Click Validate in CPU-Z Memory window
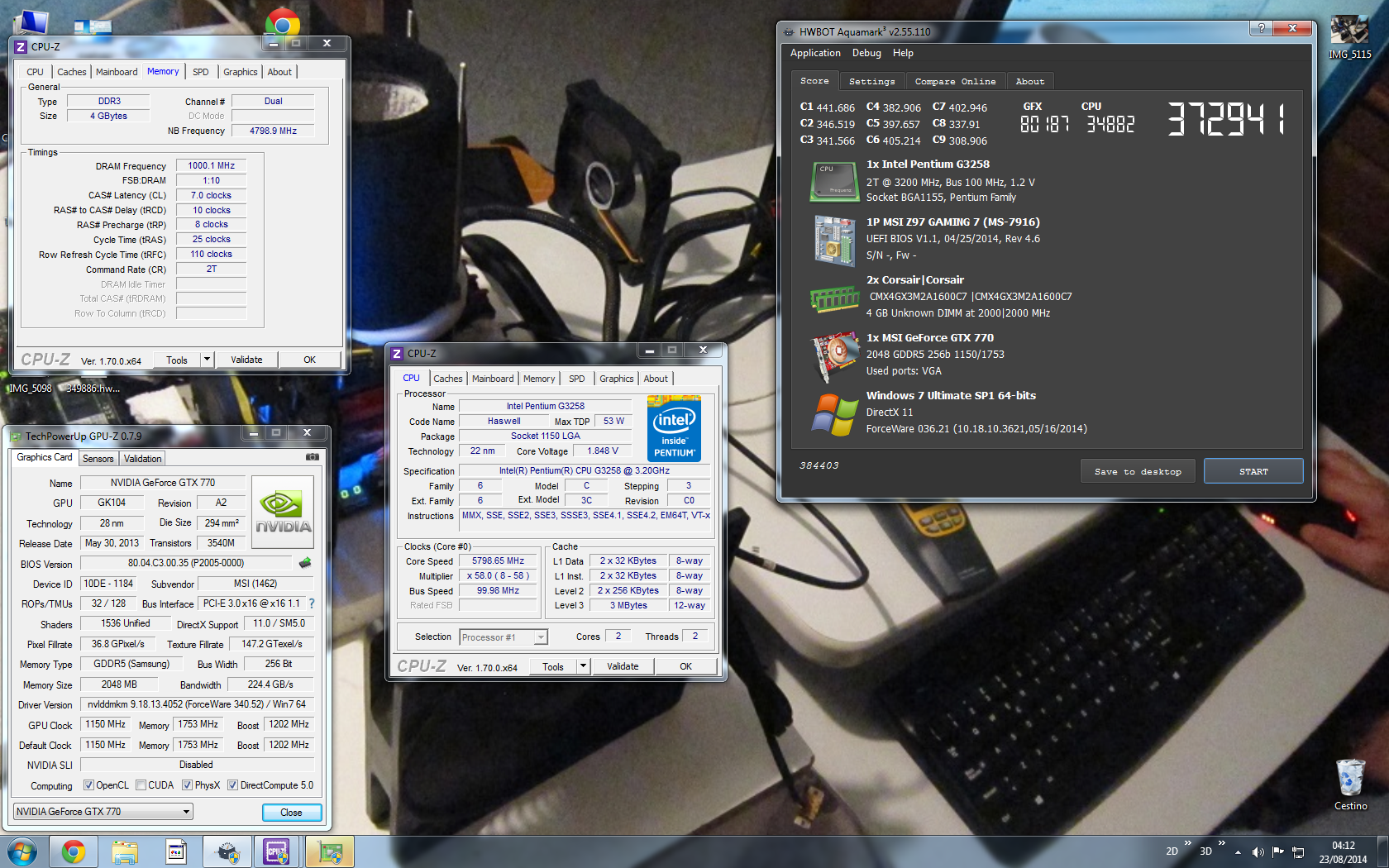1389x868 pixels. tap(246, 360)
